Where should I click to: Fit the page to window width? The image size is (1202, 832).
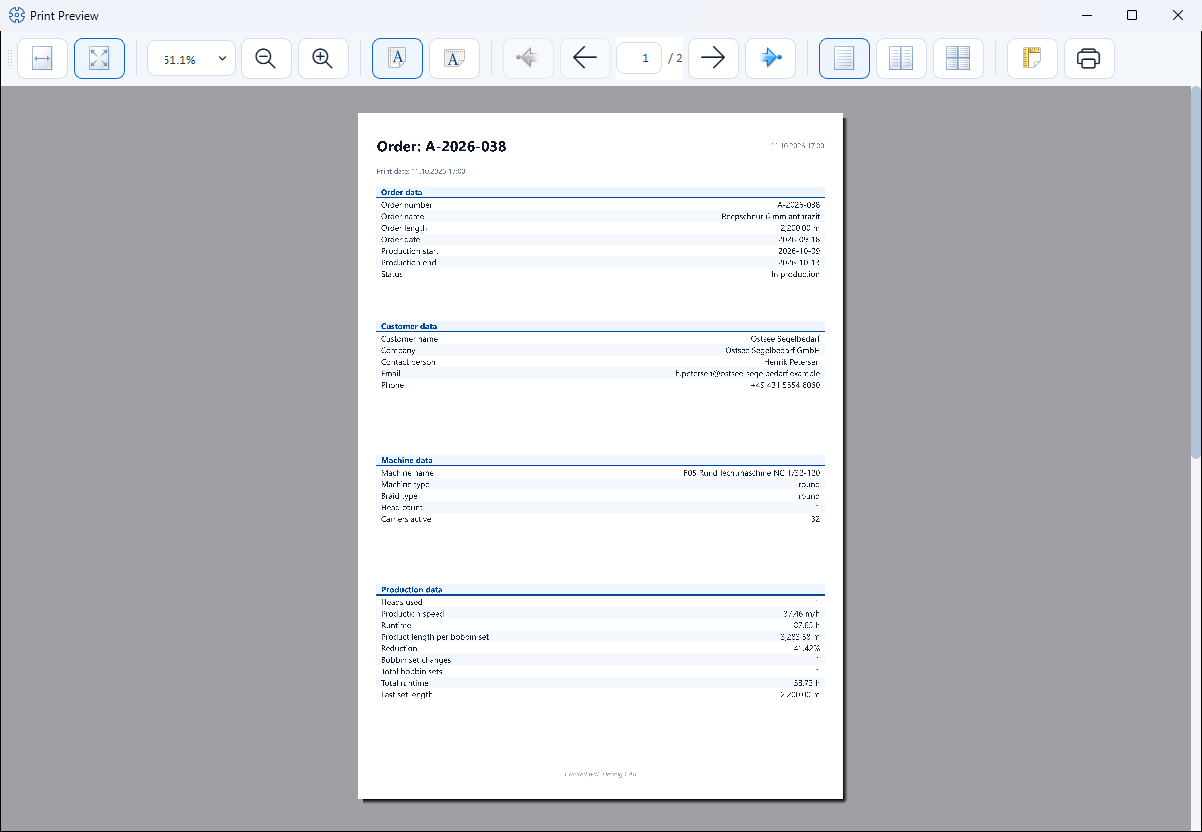(x=42, y=59)
